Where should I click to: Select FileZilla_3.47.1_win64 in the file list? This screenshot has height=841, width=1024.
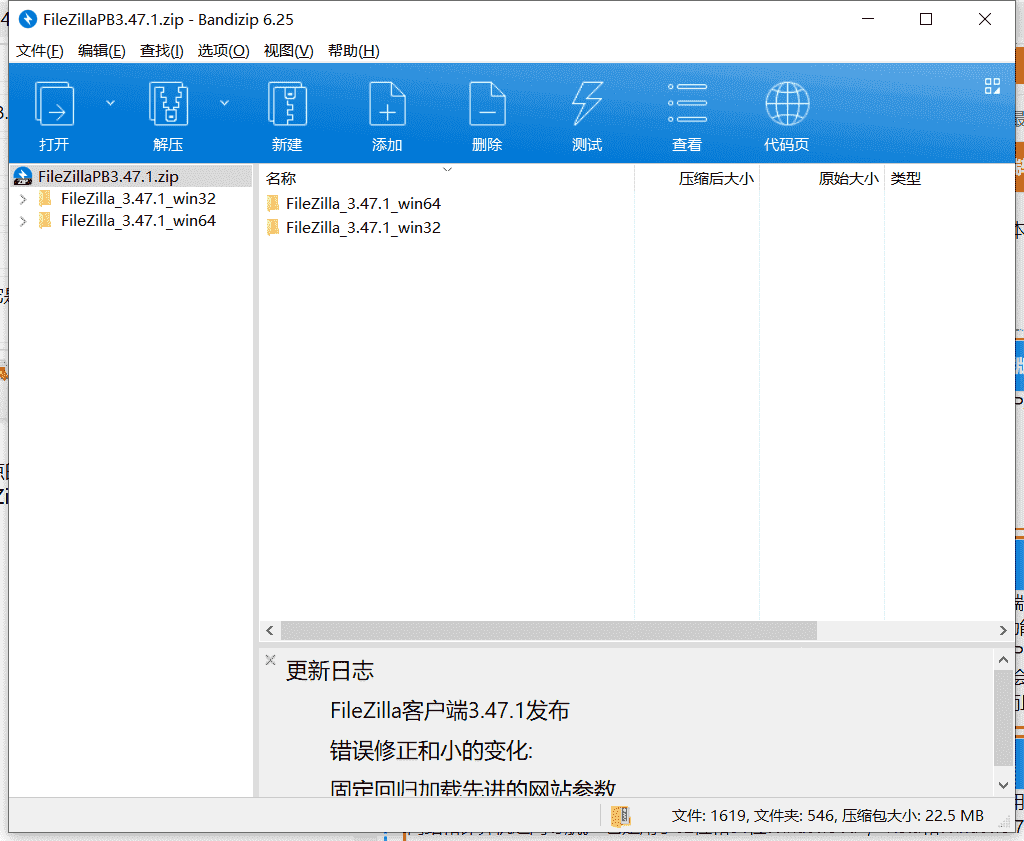(363, 204)
